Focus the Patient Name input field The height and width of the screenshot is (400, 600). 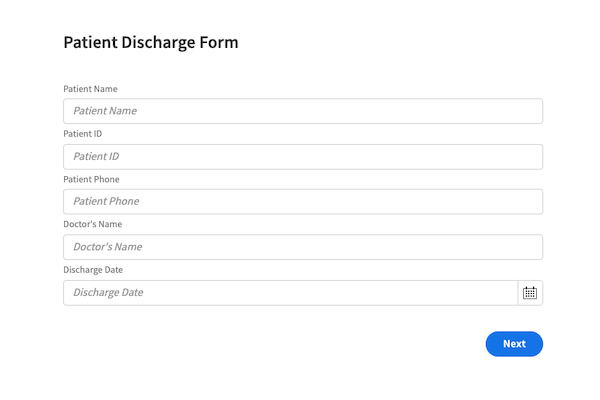click(x=303, y=111)
